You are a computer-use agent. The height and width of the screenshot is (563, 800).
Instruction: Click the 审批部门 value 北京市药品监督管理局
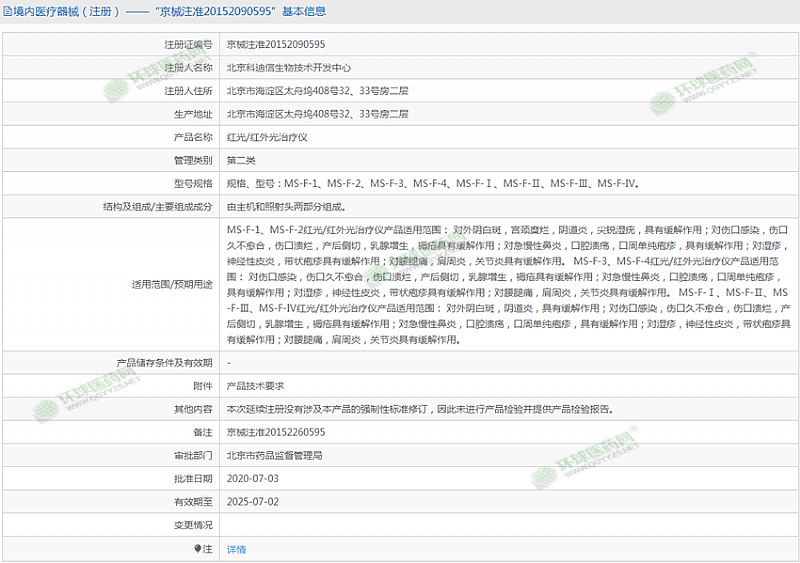click(274, 455)
